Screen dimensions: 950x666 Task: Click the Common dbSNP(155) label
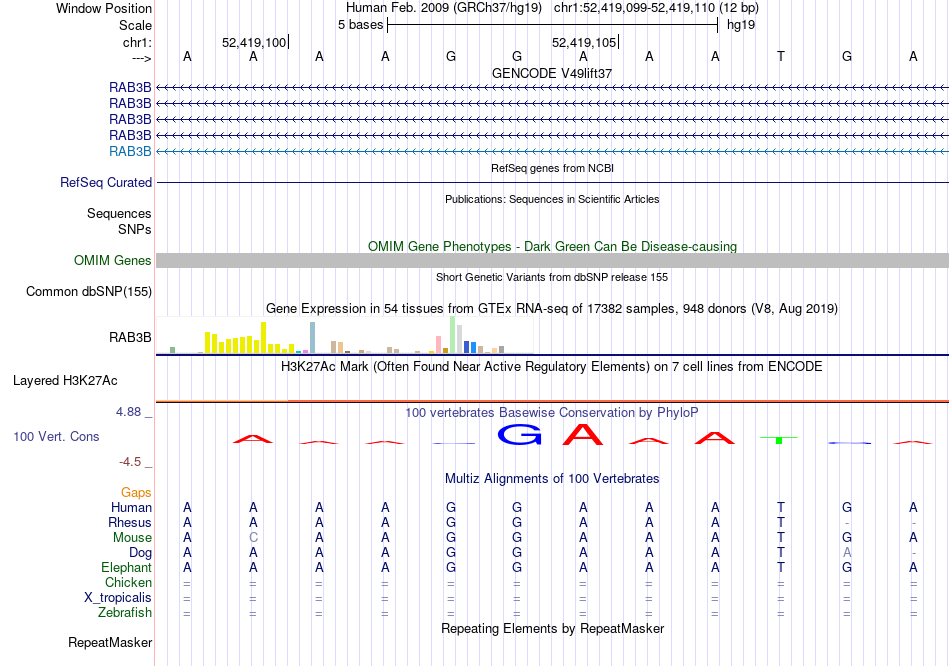click(89, 291)
